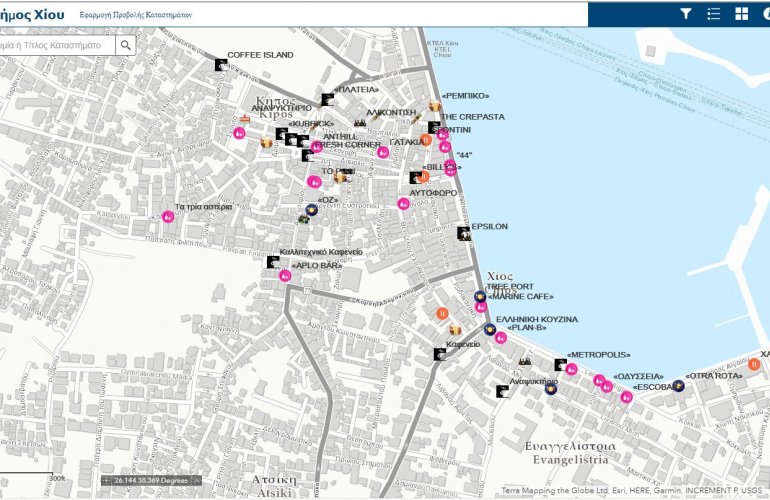Select the Καλλιτεχνικό Καφενείο black marker
770x500 pixels.
tap(273, 262)
